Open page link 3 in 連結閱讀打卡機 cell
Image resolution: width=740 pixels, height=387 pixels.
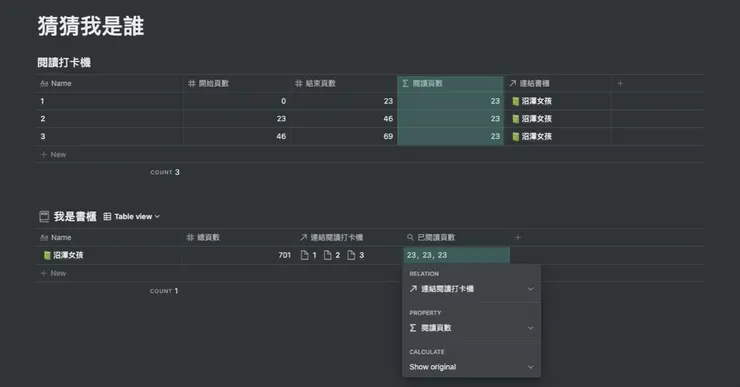pyautogui.click(x=356, y=255)
